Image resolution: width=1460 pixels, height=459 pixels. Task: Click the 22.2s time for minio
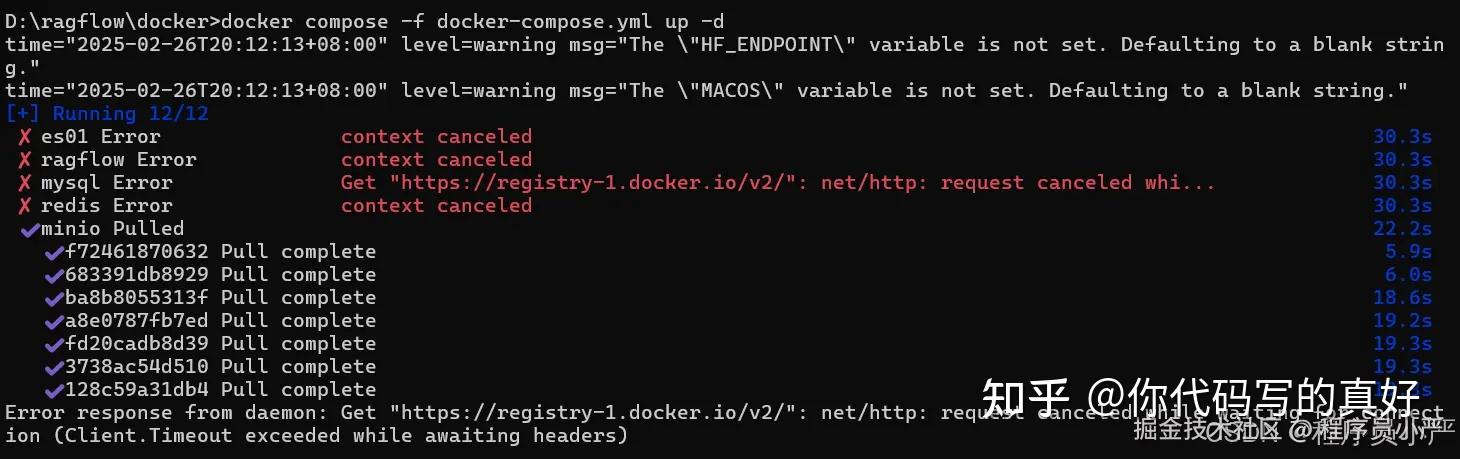click(1402, 229)
